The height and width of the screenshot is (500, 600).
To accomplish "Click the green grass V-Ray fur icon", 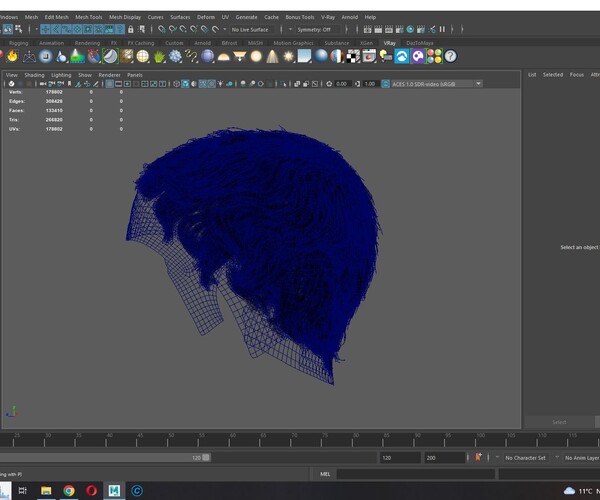I will click(x=159, y=56).
